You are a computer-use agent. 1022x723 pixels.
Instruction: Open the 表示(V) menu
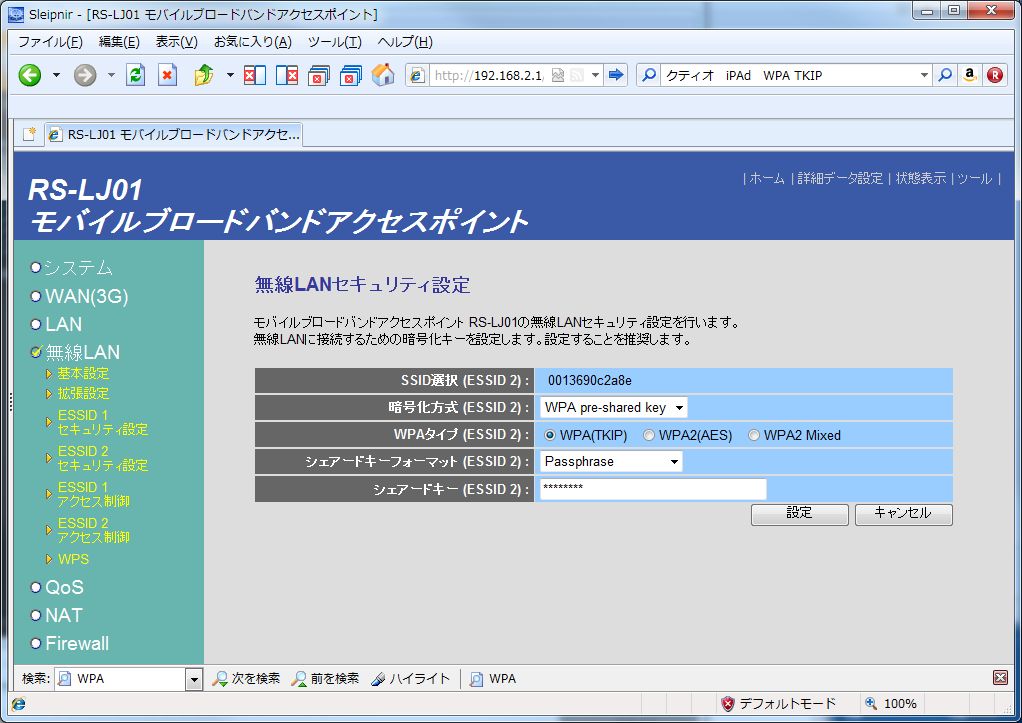click(176, 42)
